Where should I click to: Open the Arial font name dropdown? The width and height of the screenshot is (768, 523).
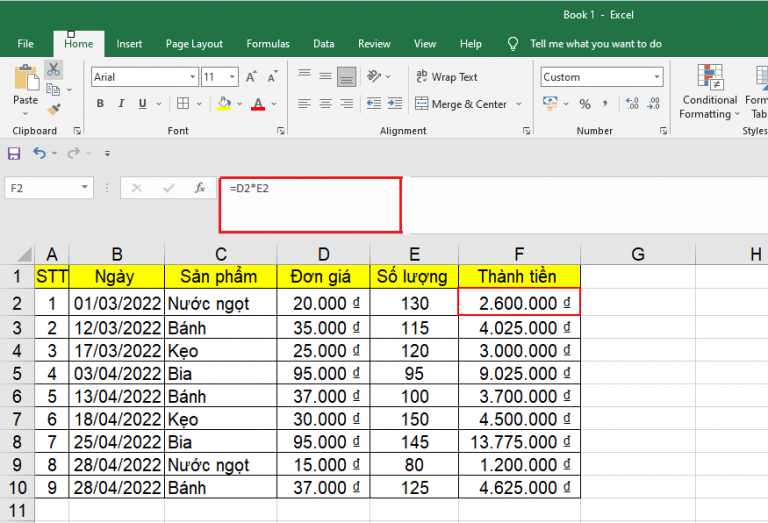point(192,77)
